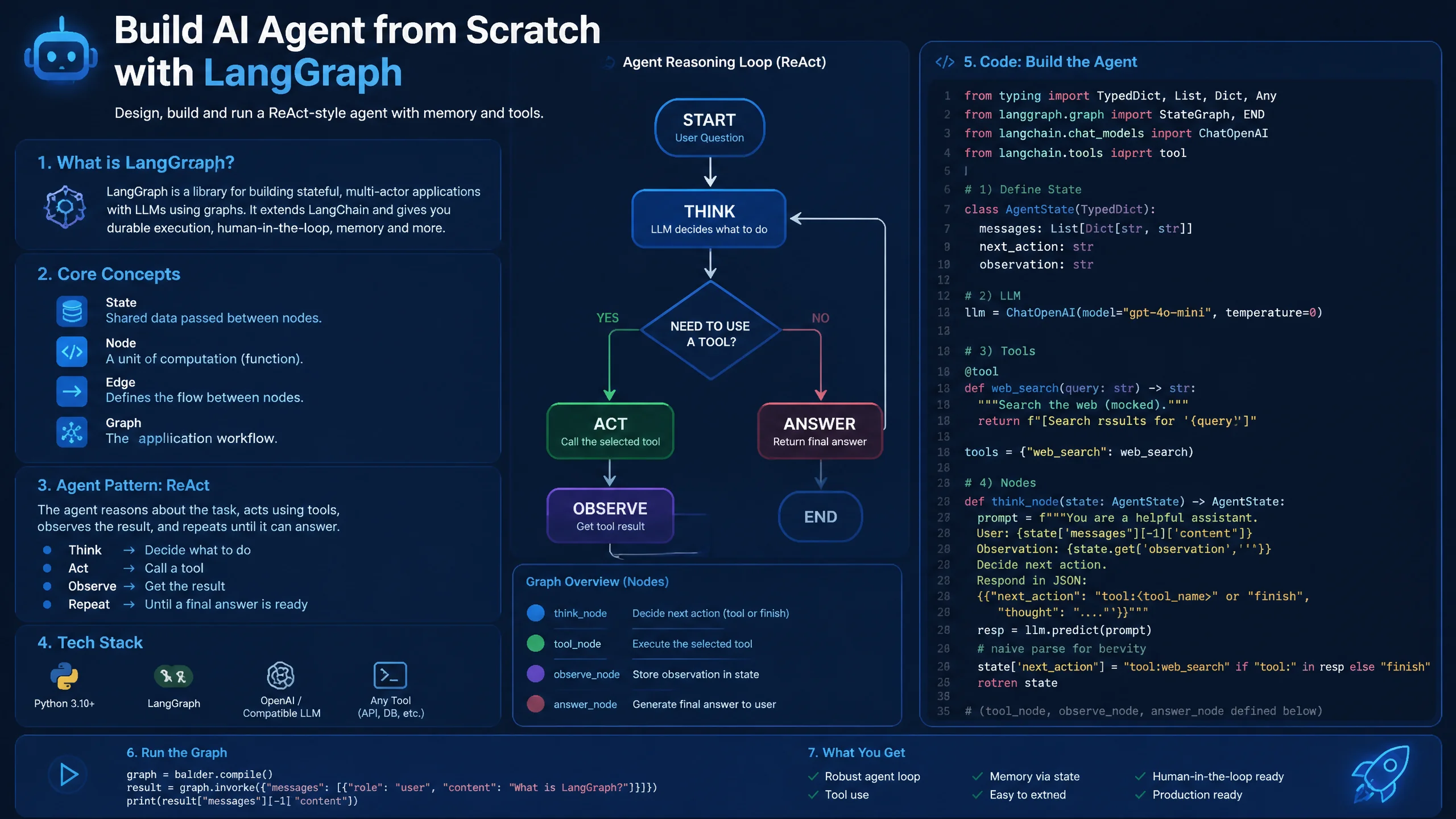Click "think_node" in the Graph Overview list
This screenshot has width=1456, height=819.
pyautogui.click(x=580, y=613)
